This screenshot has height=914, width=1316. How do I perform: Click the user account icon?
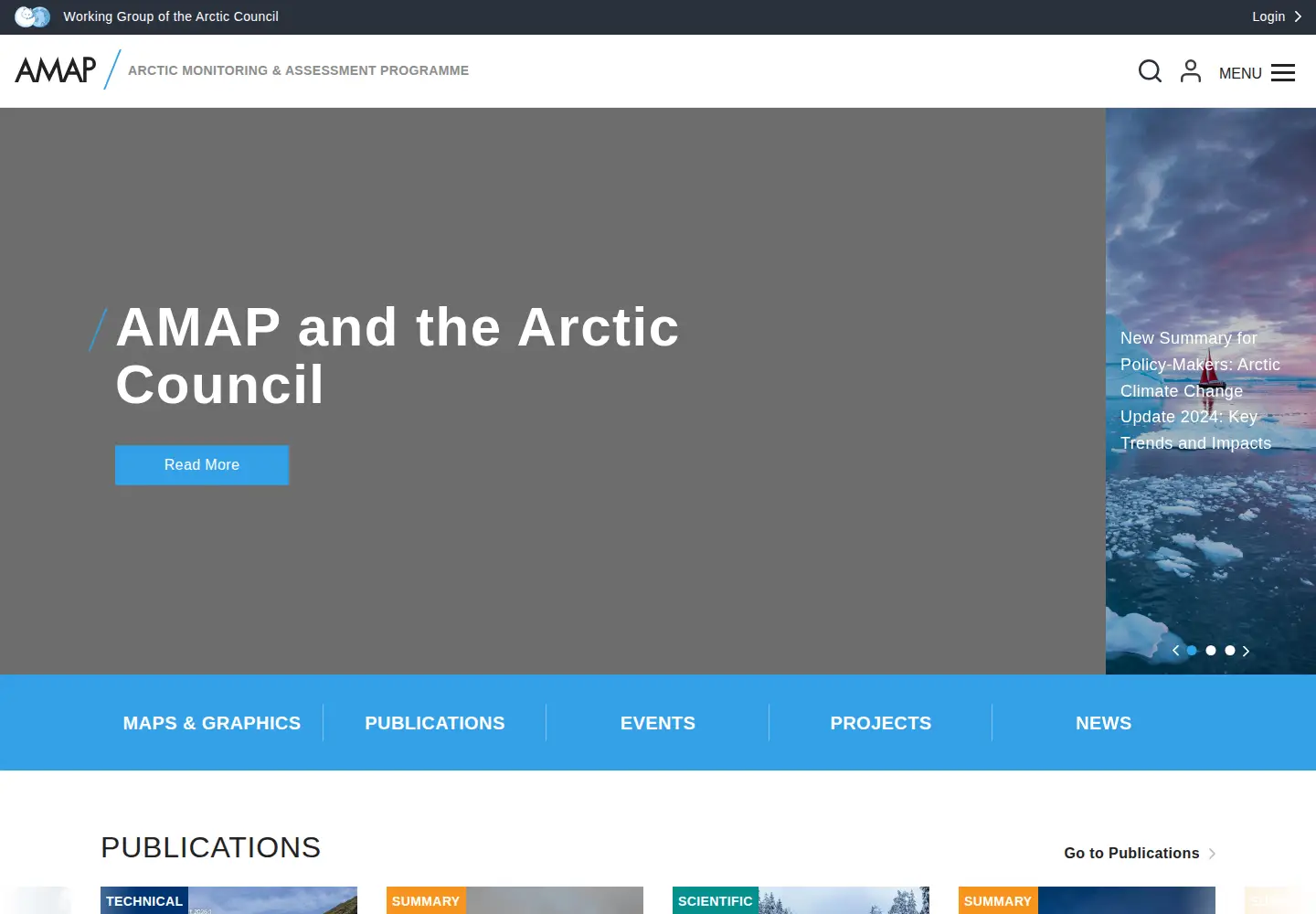(x=1190, y=71)
